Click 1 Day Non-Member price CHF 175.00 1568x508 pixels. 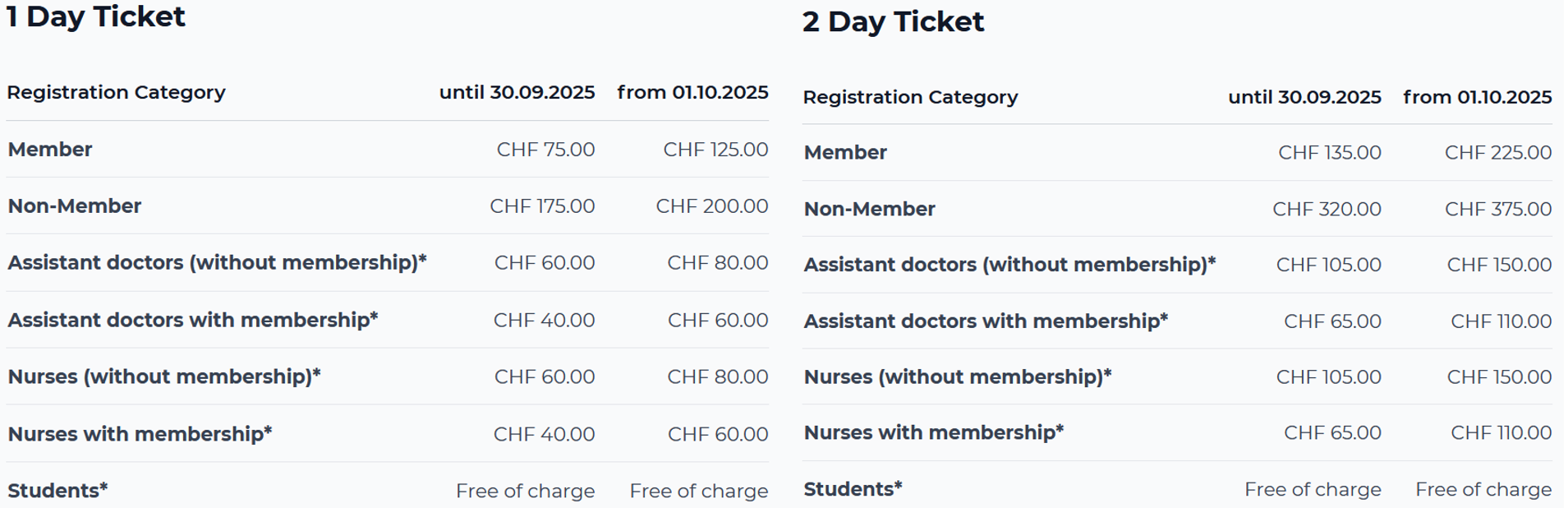(x=542, y=206)
